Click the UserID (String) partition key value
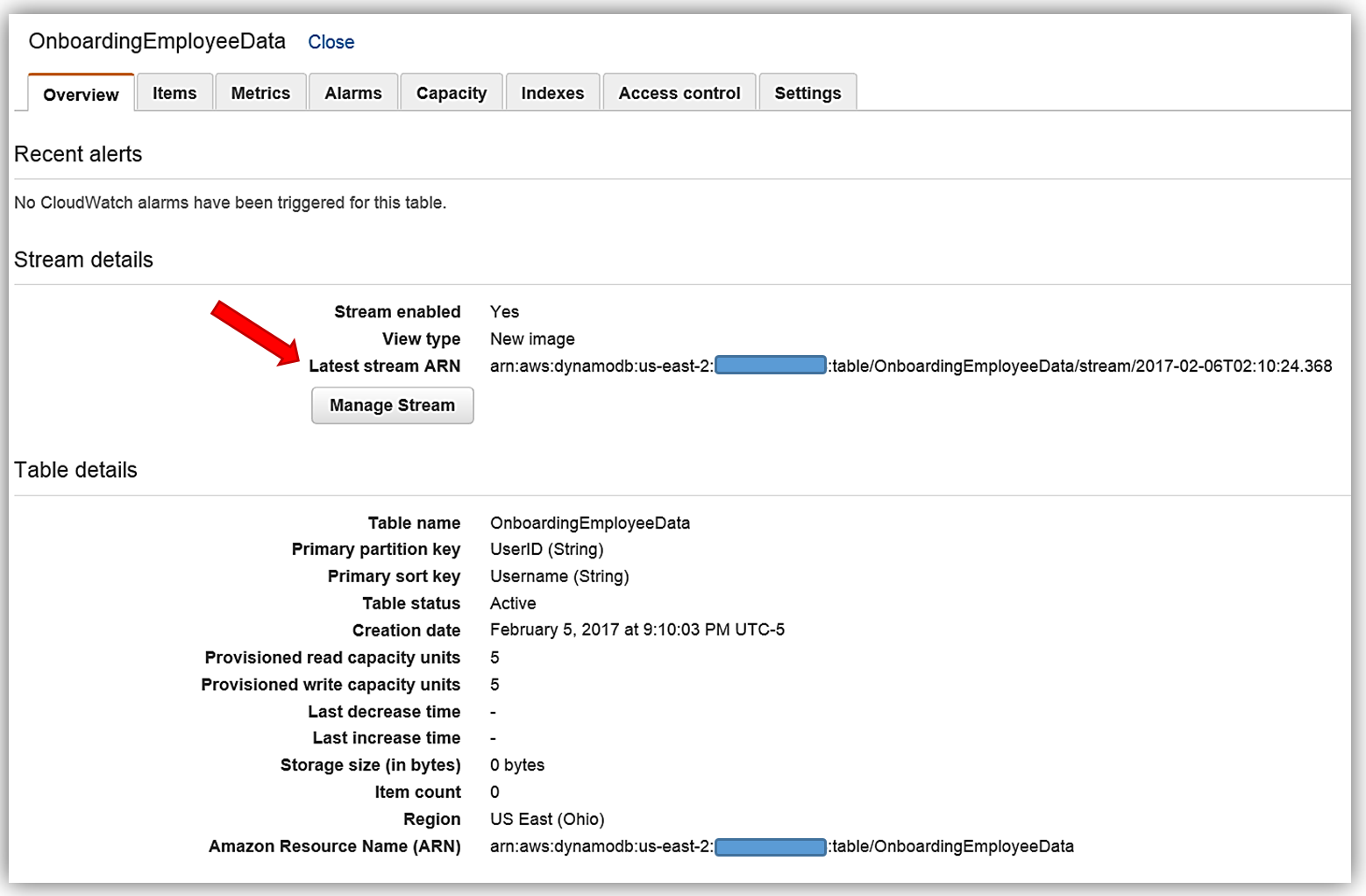This screenshot has width=1366, height=896. click(x=546, y=549)
